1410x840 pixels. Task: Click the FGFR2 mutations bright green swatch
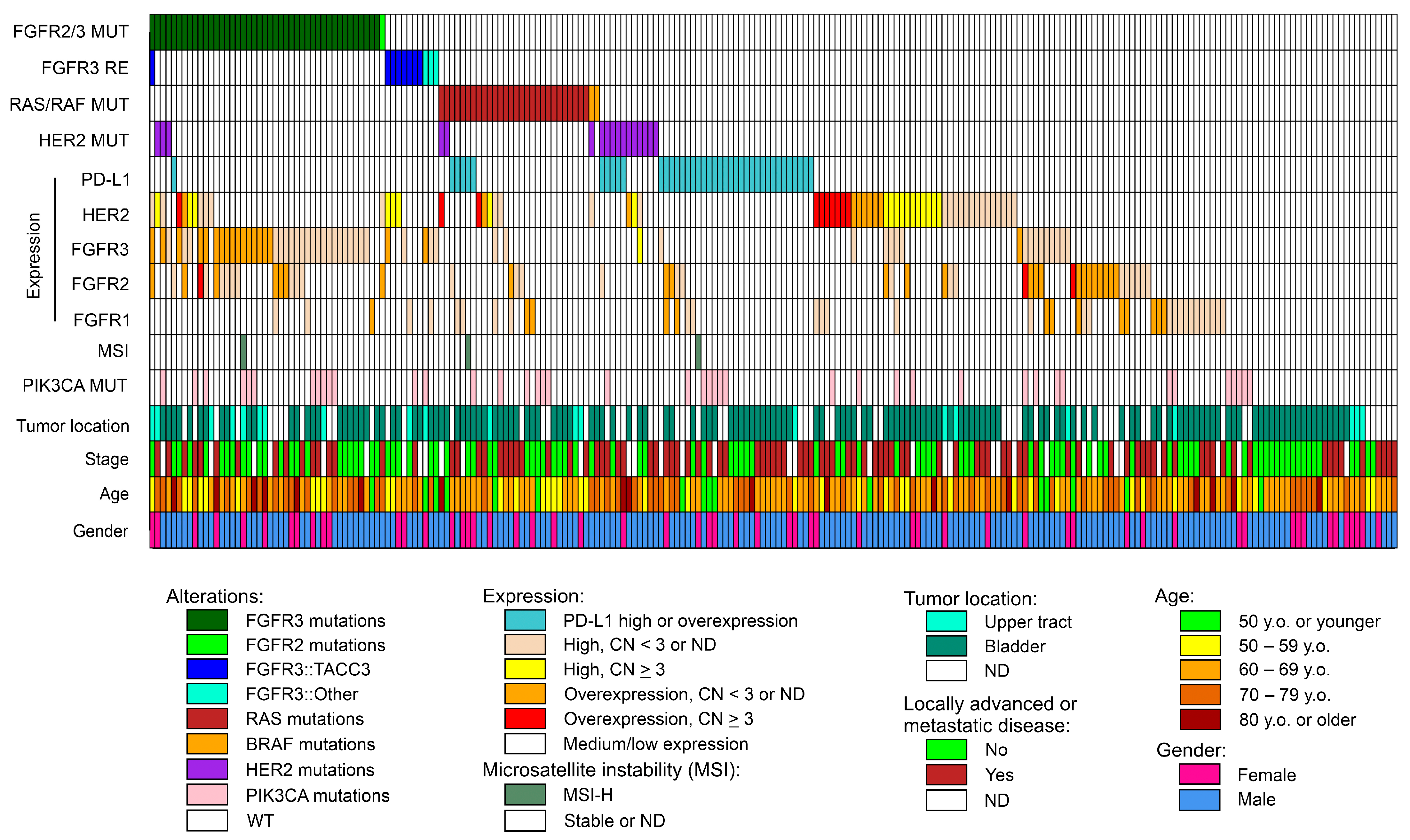[x=207, y=645]
